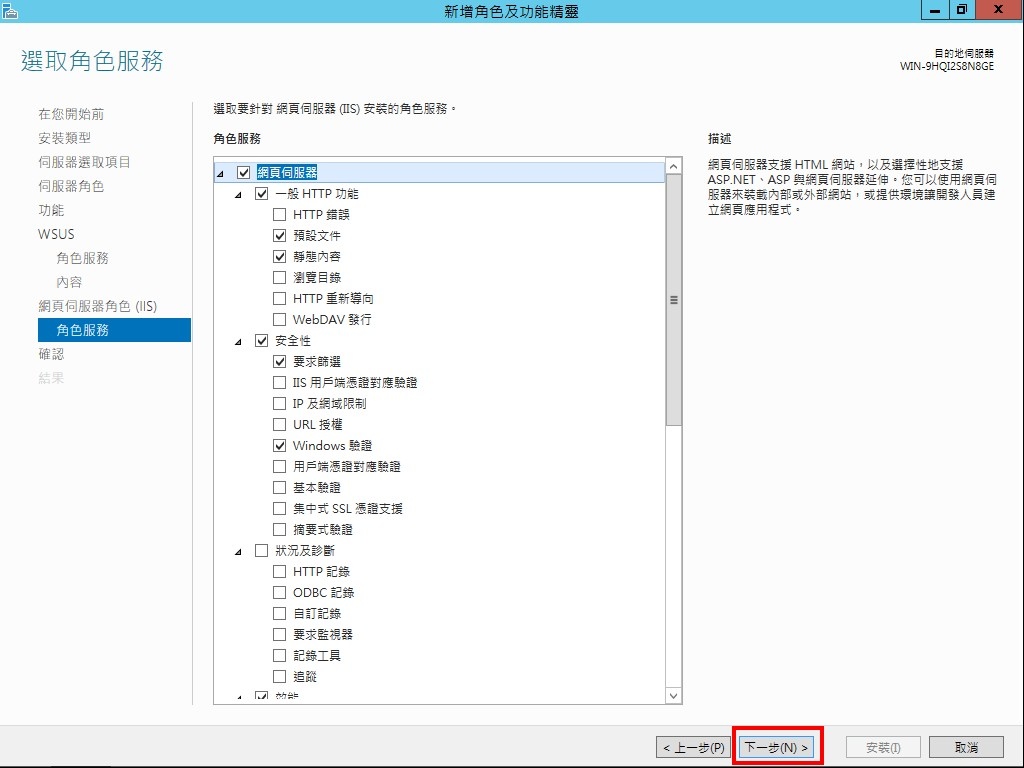Select the HTTP 重新導向 label text

[333, 298]
